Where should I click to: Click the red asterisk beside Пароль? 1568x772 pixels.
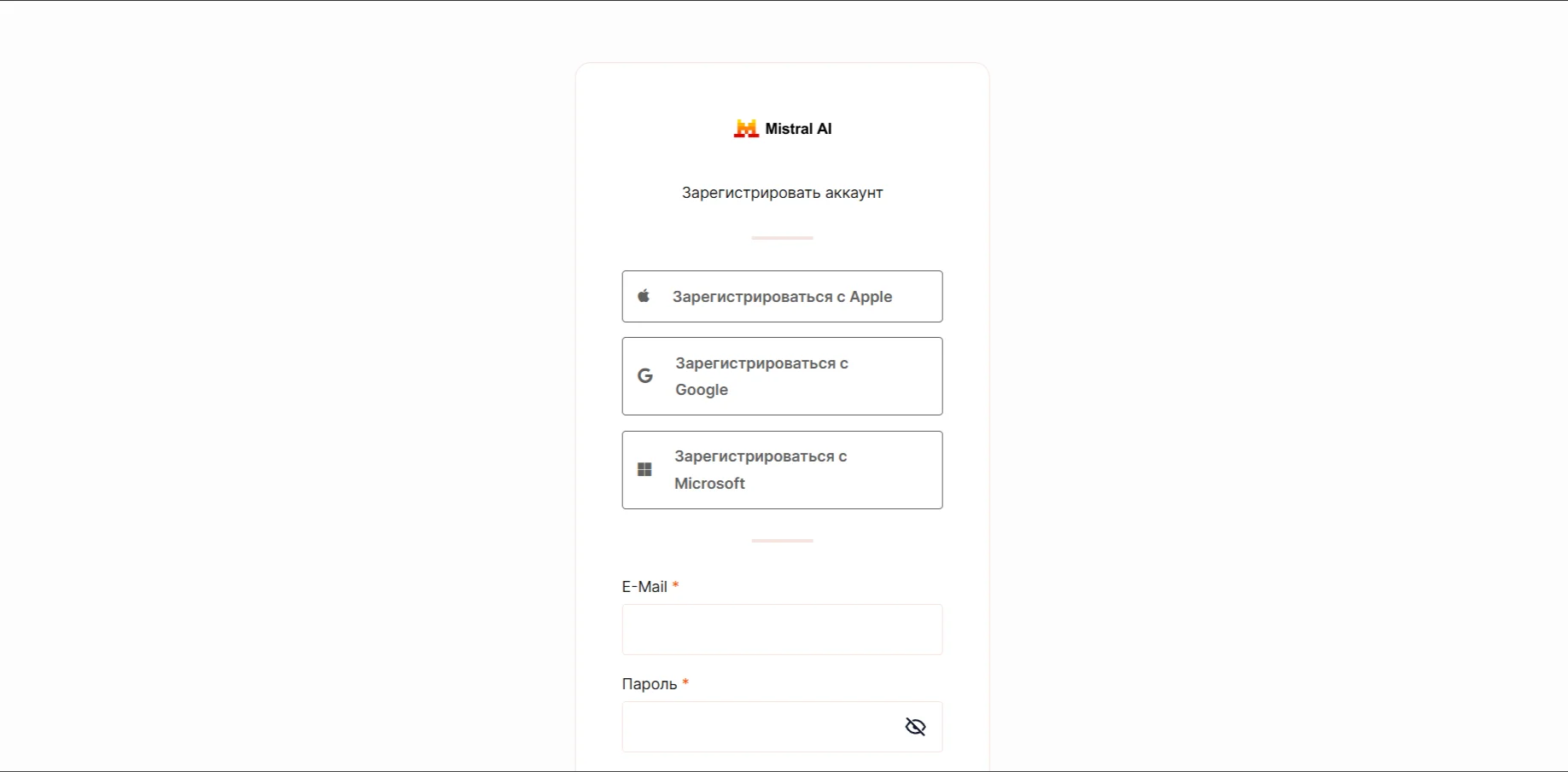click(685, 683)
